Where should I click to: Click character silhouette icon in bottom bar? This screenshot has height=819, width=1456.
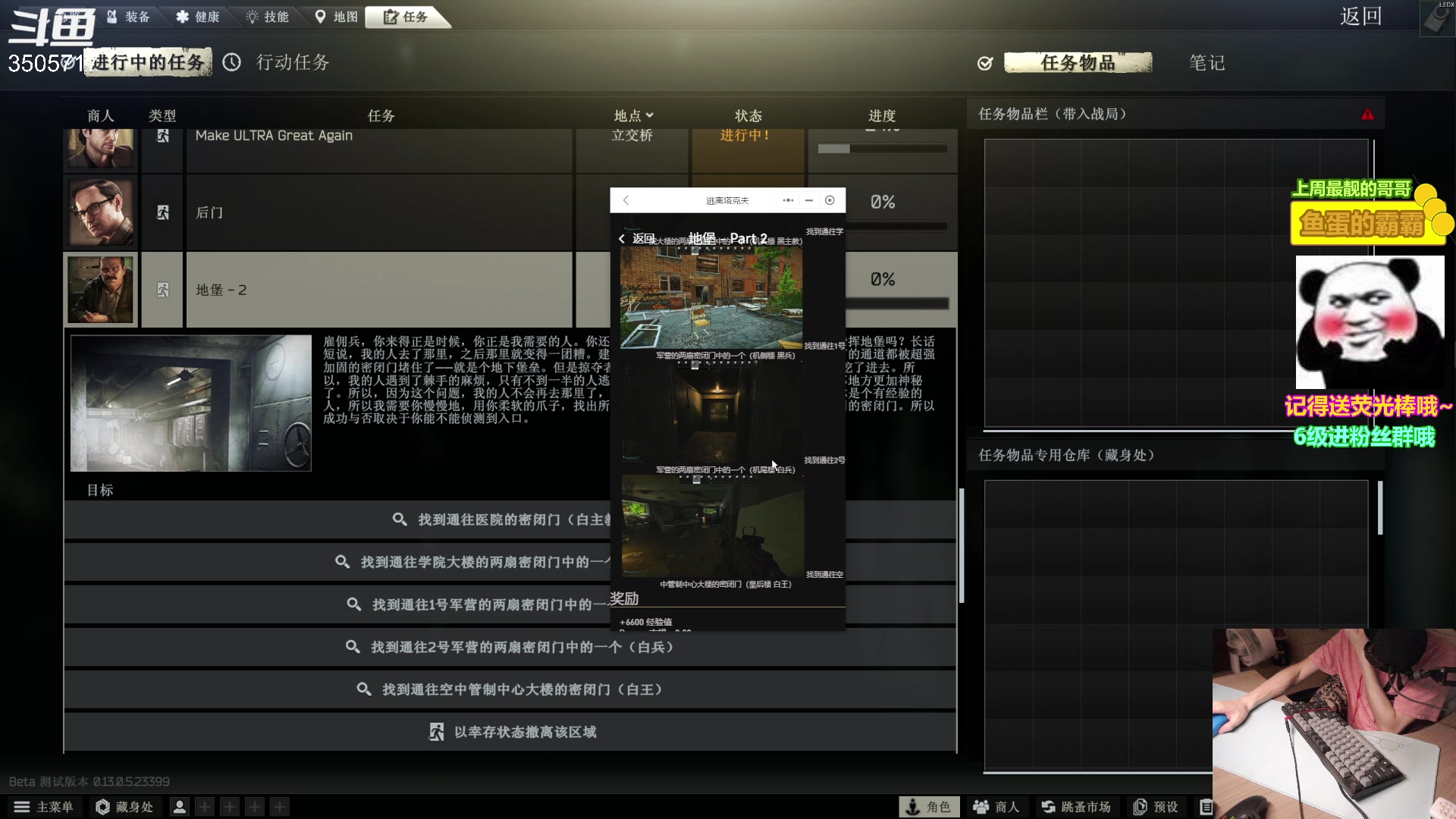pos(180,807)
